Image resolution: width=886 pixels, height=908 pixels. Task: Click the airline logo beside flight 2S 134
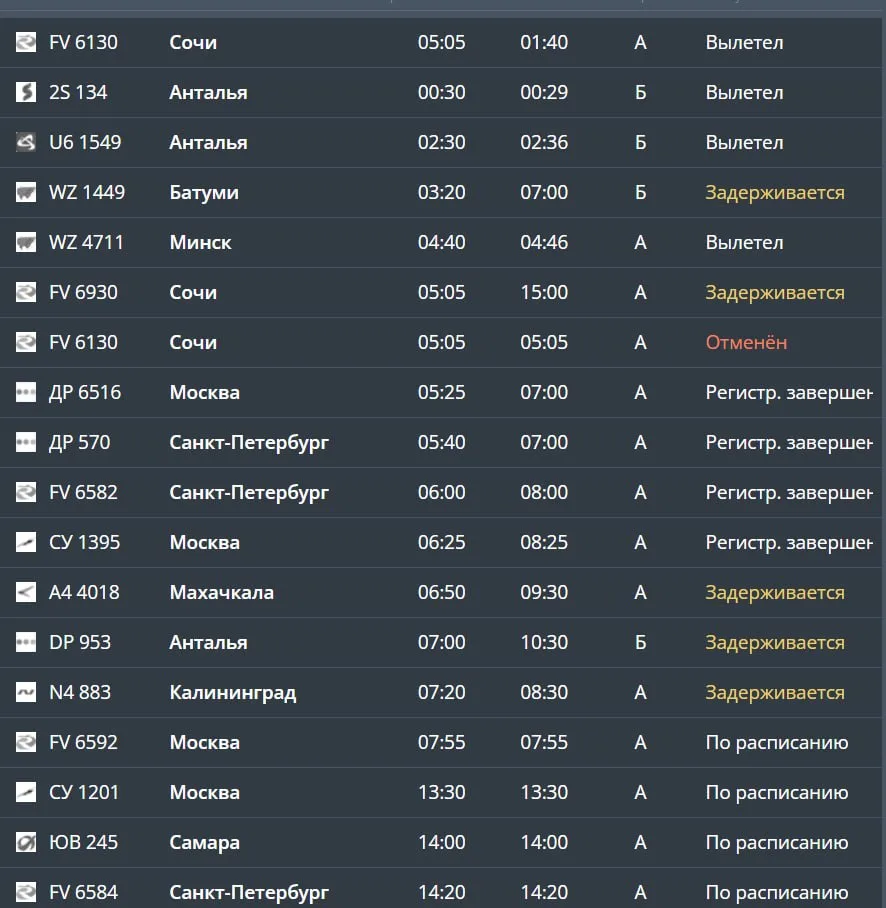tap(25, 92)
